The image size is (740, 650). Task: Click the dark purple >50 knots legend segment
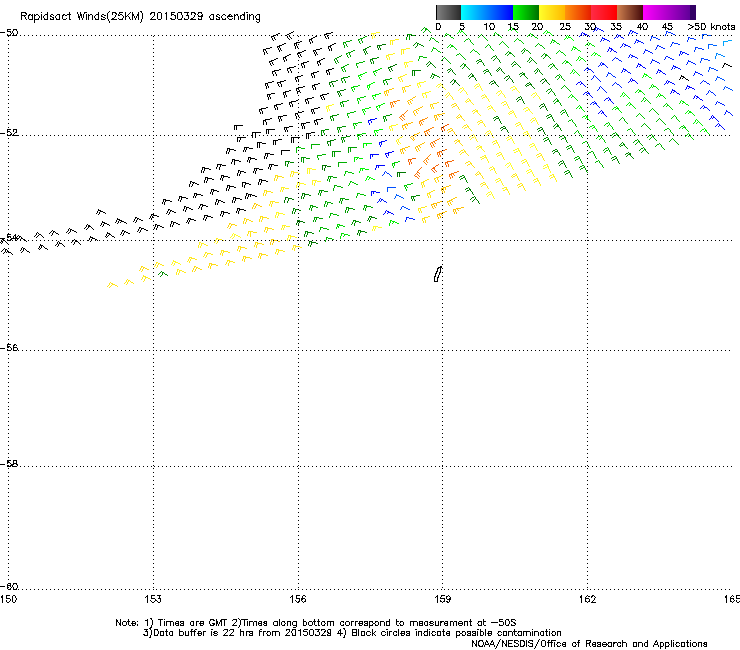693,12
